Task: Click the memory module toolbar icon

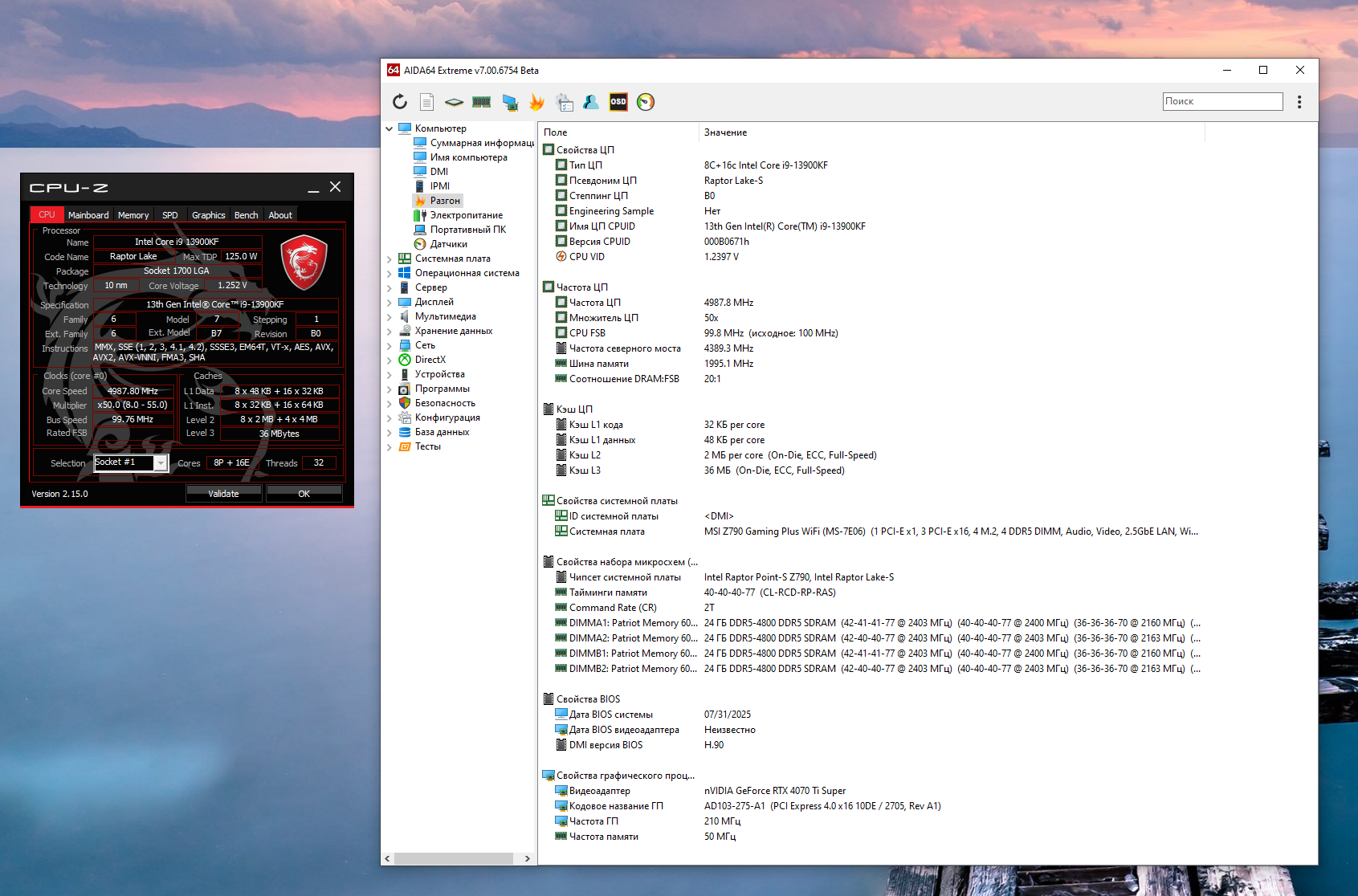Action: pos(482,102)
